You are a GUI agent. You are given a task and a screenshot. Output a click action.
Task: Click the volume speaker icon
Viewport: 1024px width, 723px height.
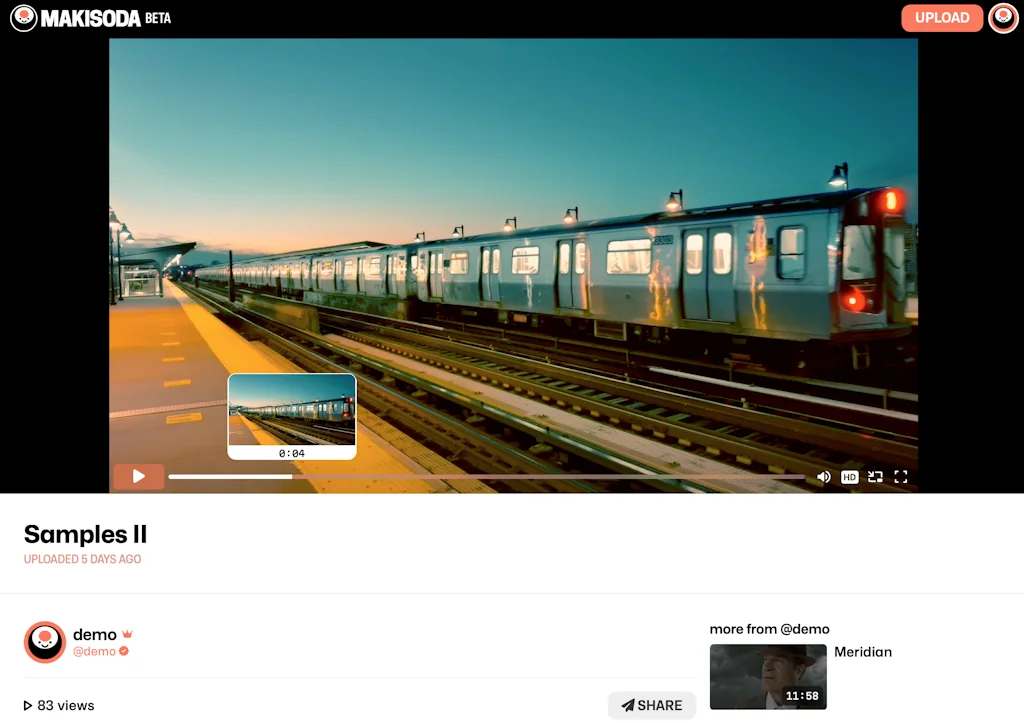click(x=823, y=477)
